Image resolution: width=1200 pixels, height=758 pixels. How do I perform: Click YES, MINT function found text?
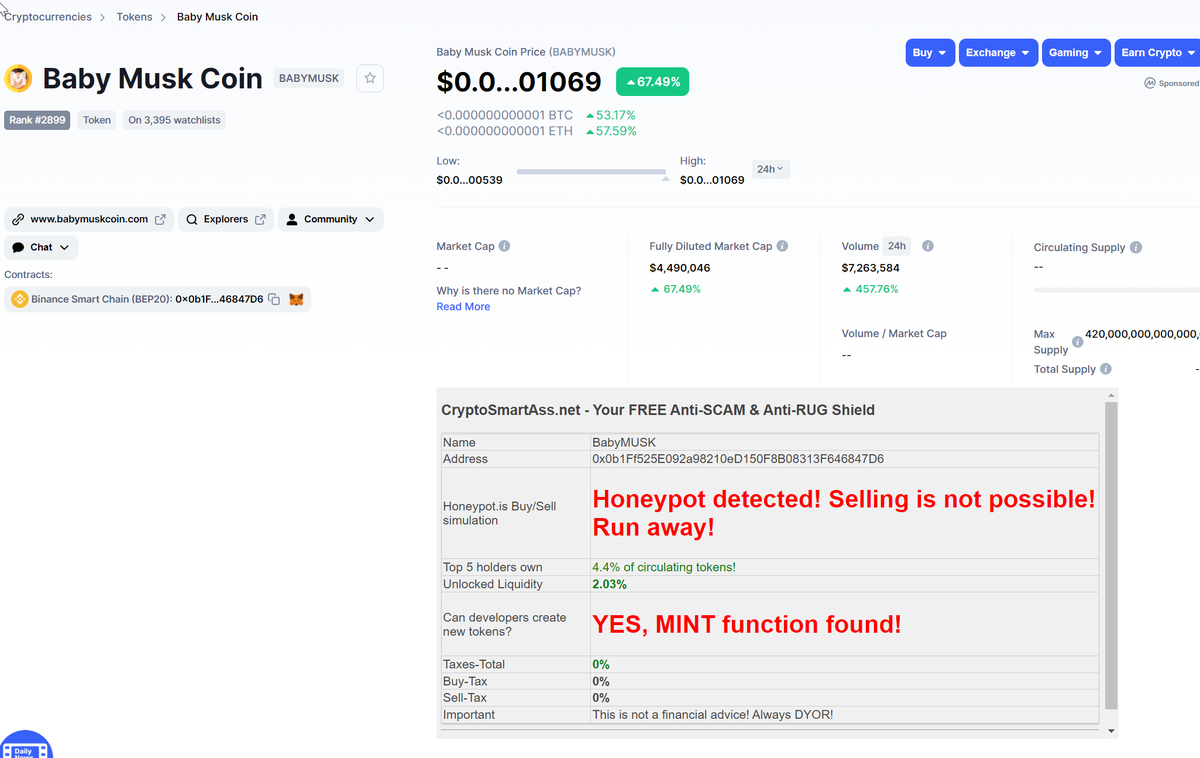(x=747, y=625)
